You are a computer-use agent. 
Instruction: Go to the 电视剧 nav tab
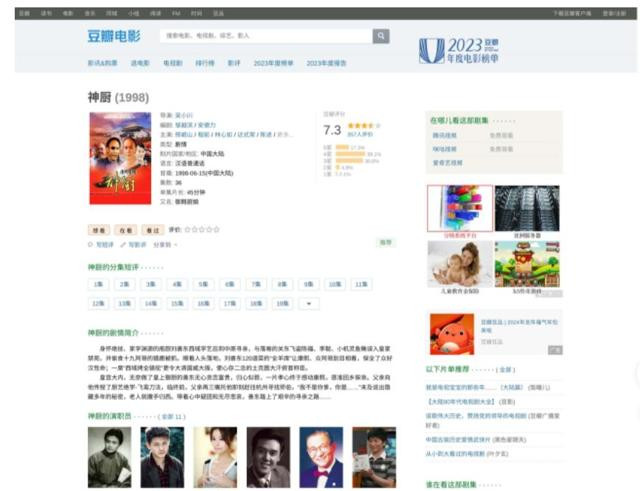click(173, 63)
